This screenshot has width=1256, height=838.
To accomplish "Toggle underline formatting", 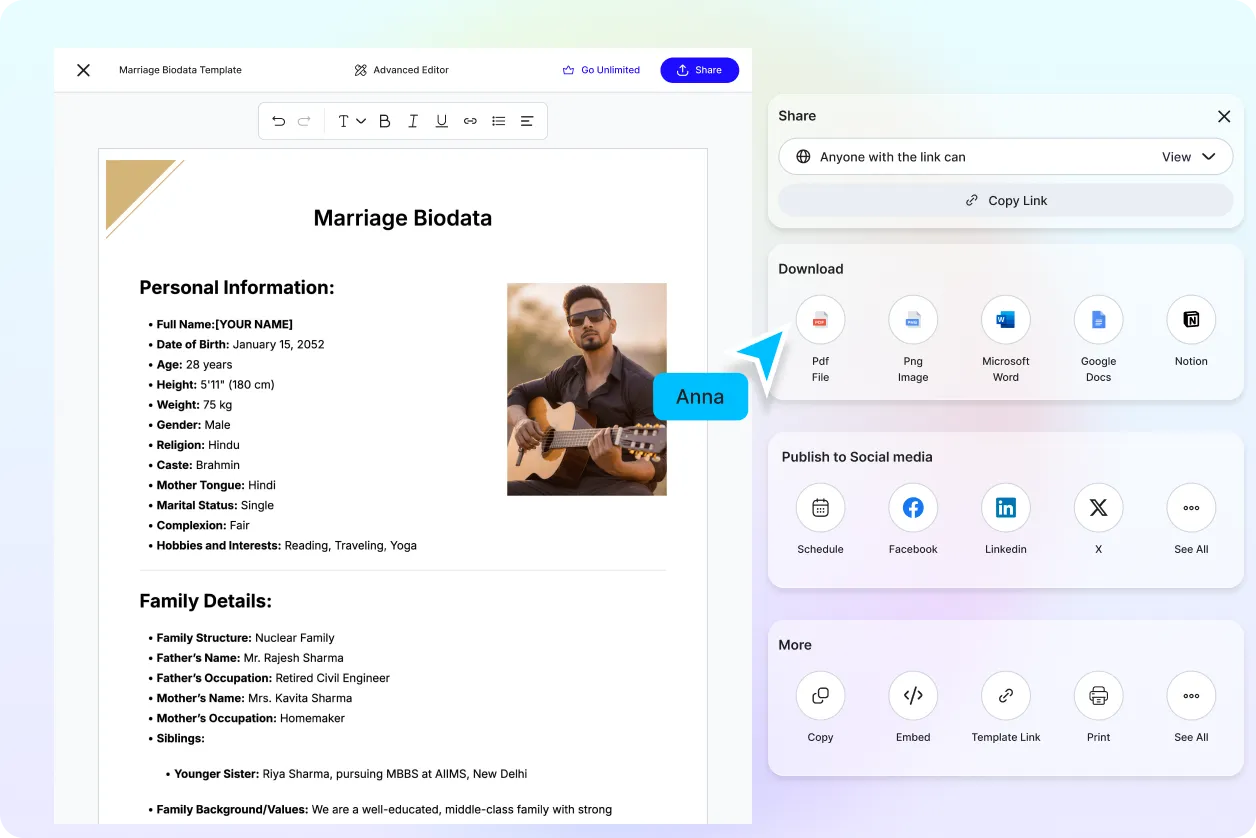I will click(x=441, y=121).
